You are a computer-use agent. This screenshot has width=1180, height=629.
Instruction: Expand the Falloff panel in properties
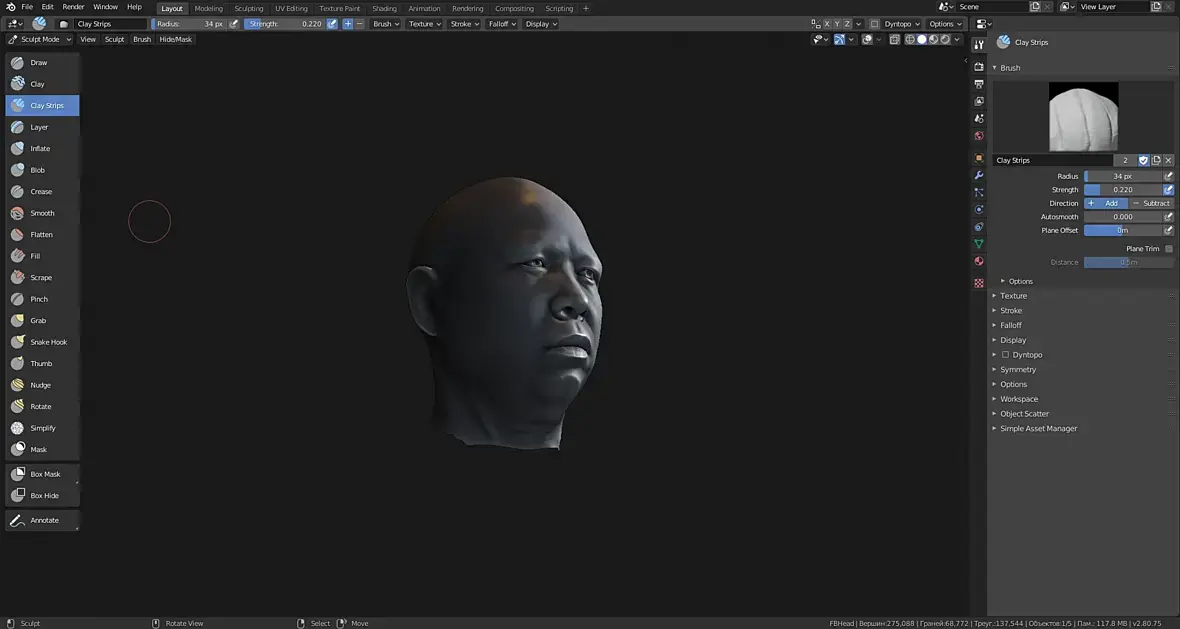pyautogui.click(x=1011, y=325)
